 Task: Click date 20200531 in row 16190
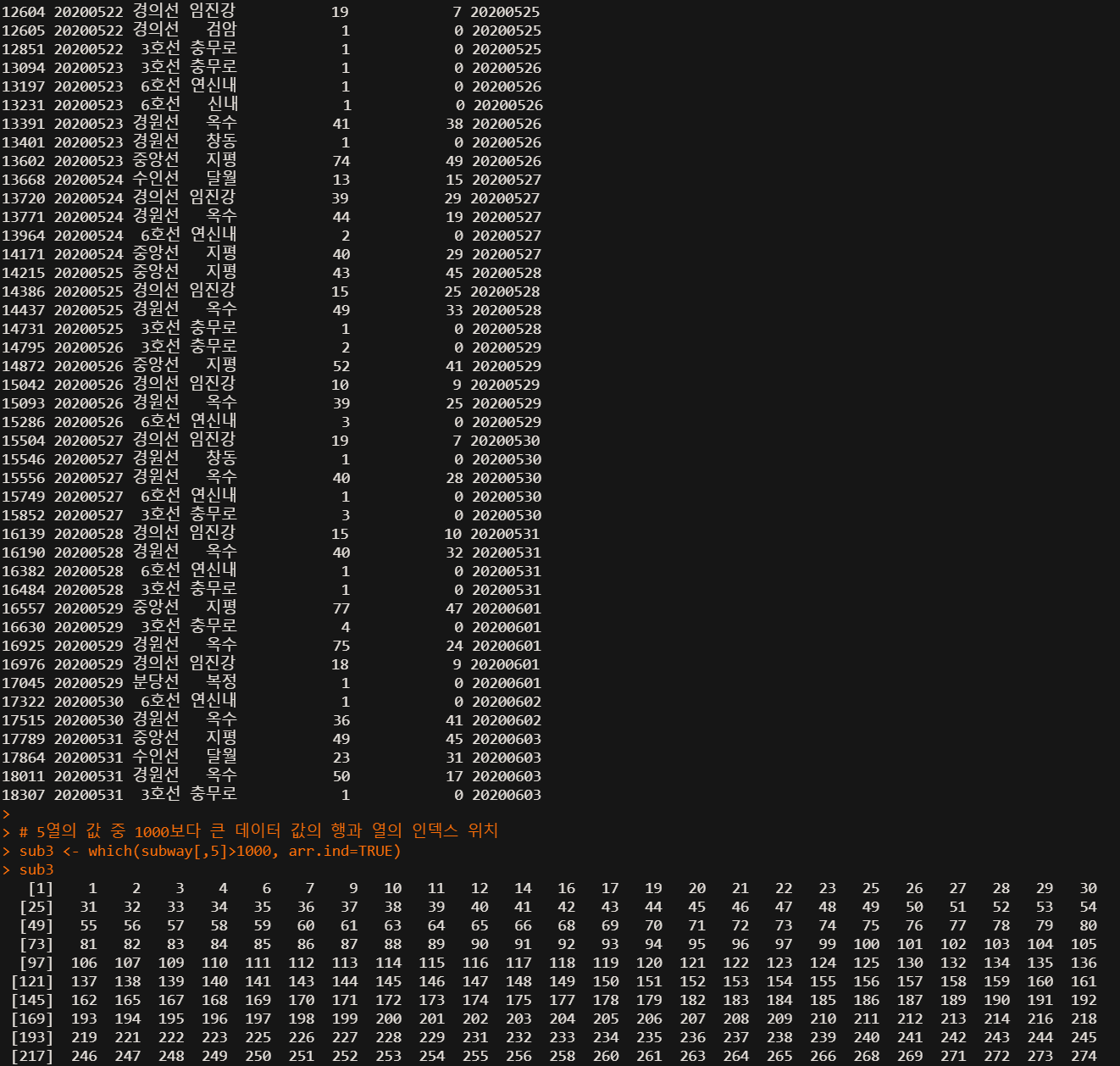click(x=507, y=552)
